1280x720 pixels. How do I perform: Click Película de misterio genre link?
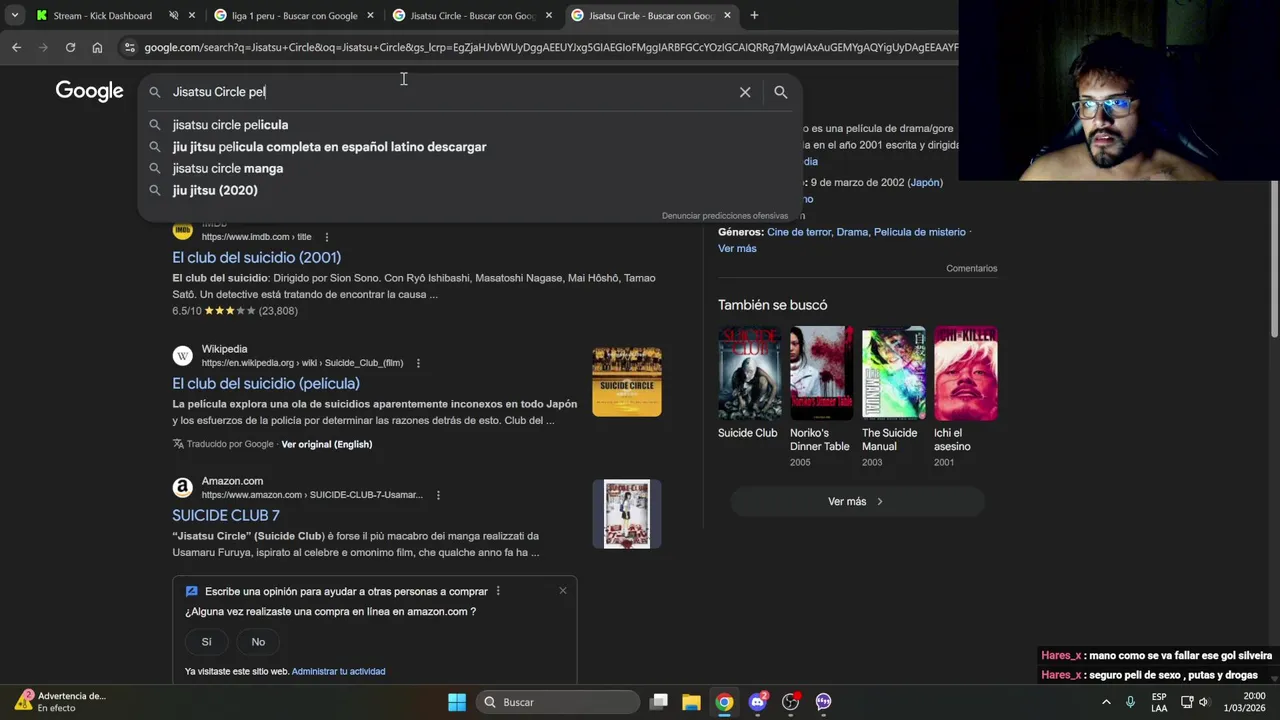pos(920,232)
